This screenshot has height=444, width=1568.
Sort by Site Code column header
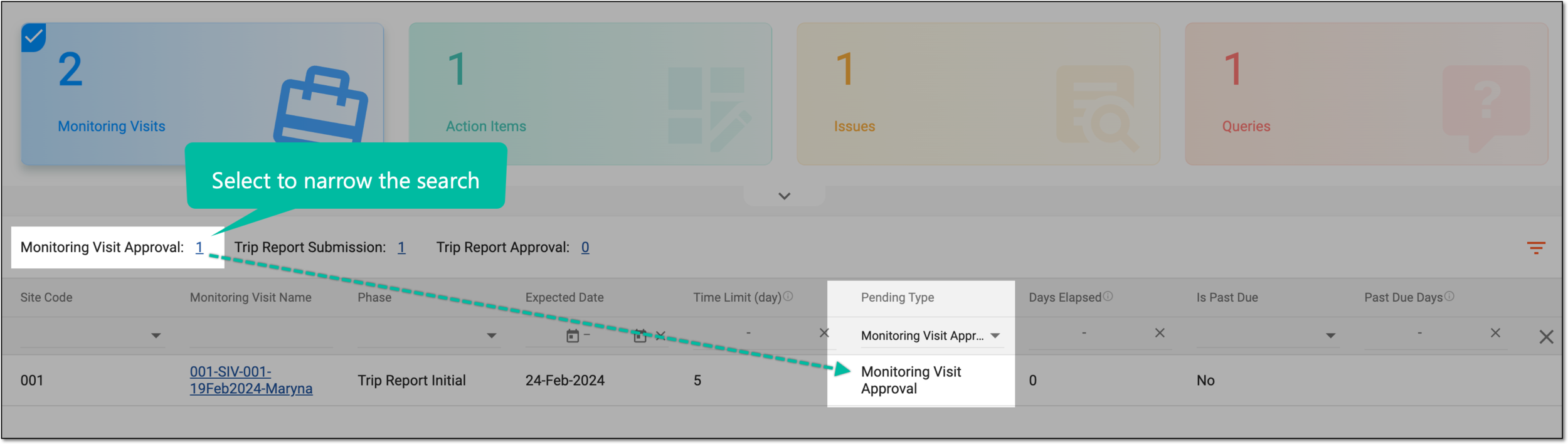click(x=46, y=298)
